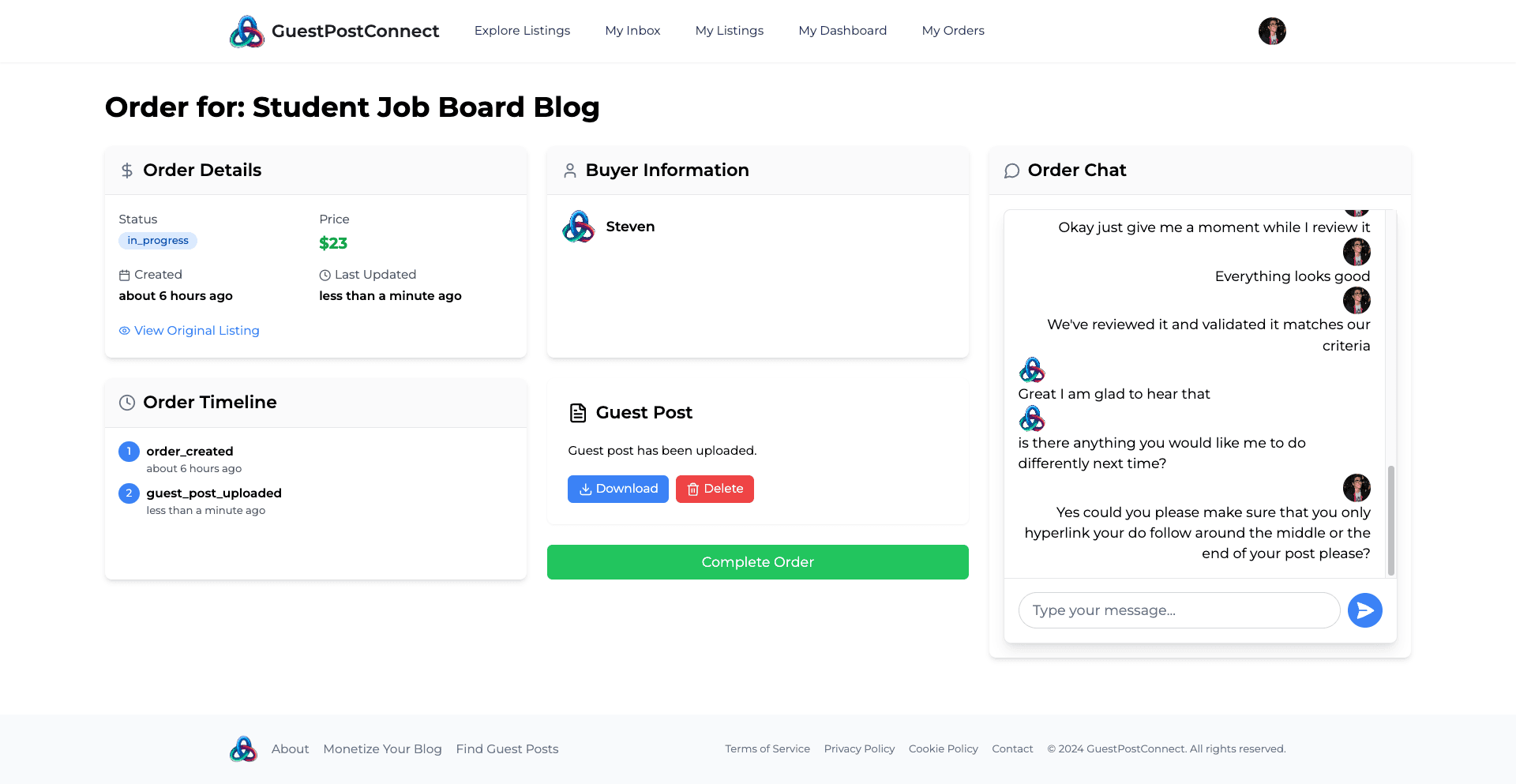1516x784 pixels.
Task: Navigate to My Orders
Action: [x=953, y=31]
